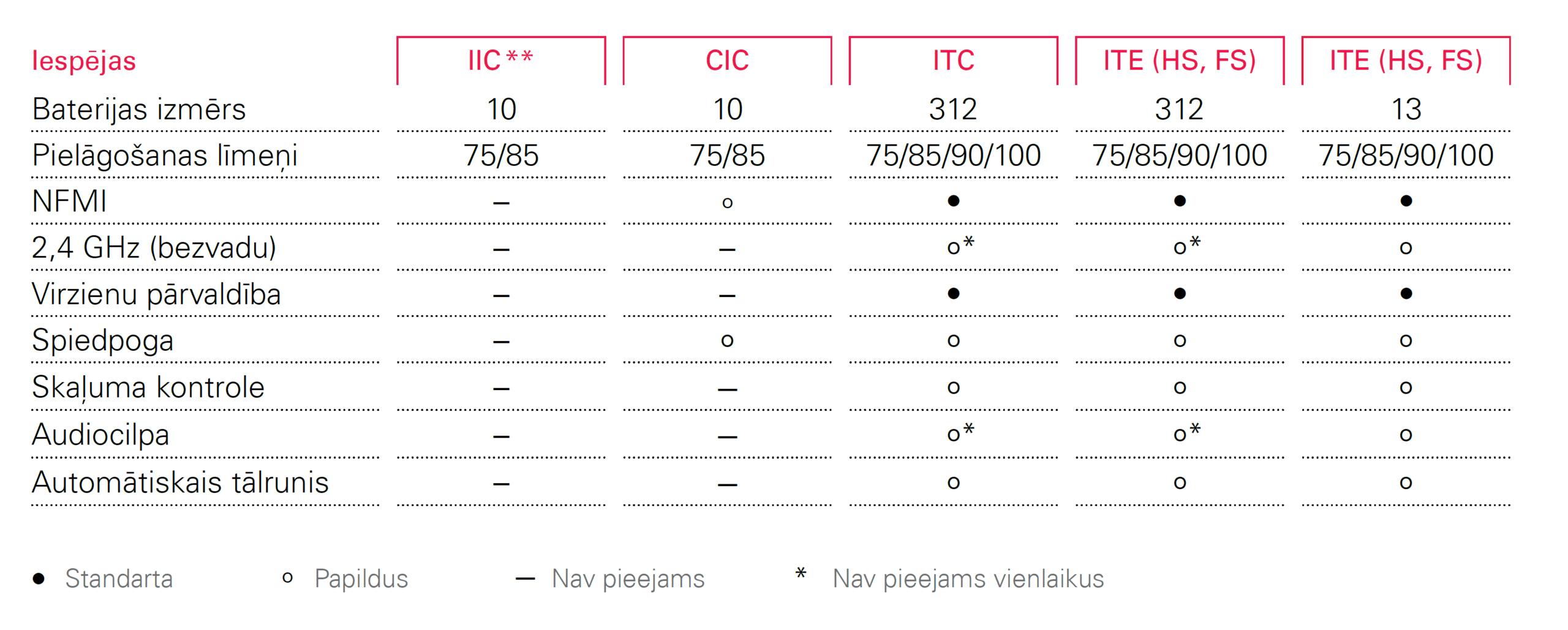Click the Nav pieejams vienlaikus legend text
Screen dimensions: 1568x630
tap(968, 579)
